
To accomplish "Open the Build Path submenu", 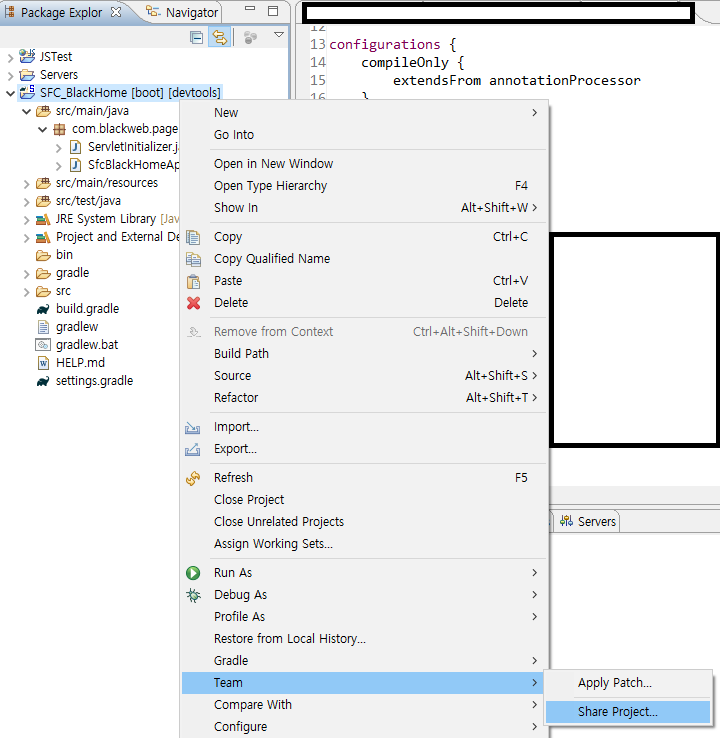I will coord(365,353).
